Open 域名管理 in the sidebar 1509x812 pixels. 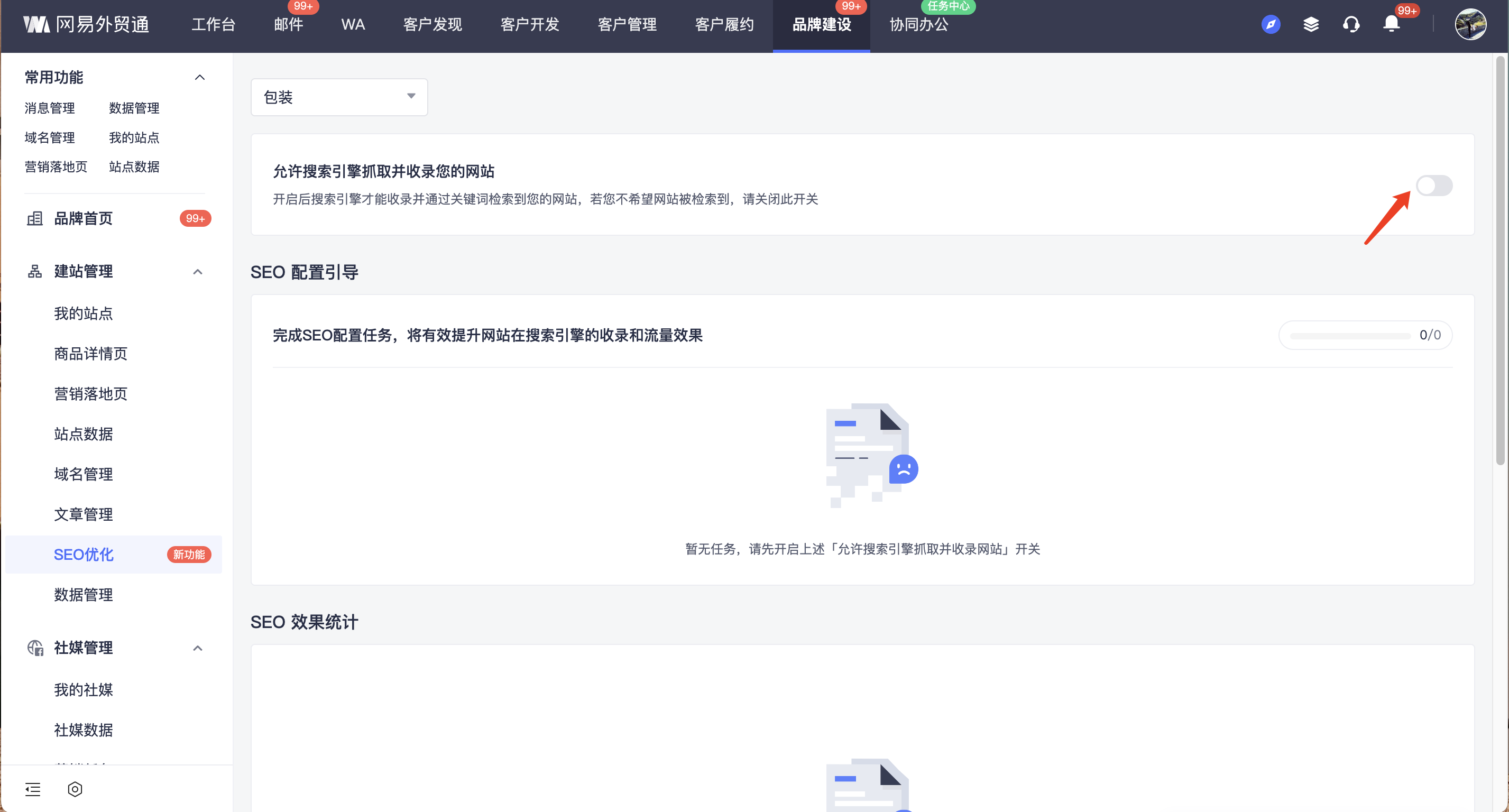[x=83, y=474]
